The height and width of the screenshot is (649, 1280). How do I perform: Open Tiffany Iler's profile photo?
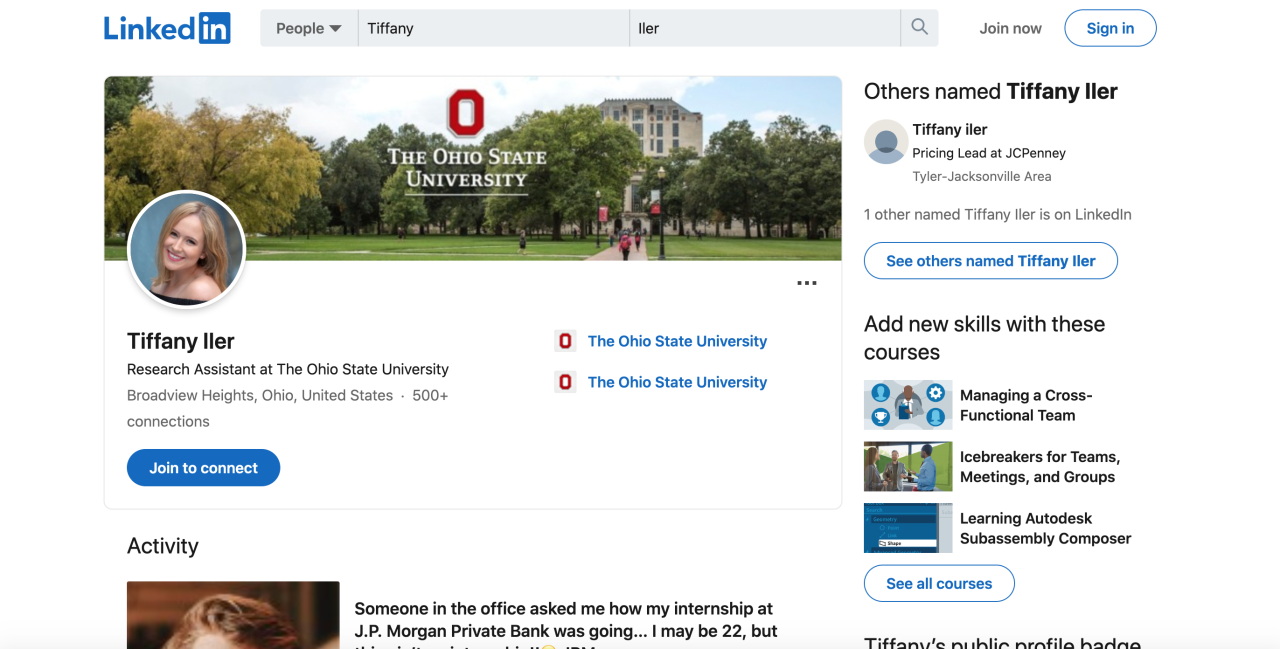(x=187, y=249)
